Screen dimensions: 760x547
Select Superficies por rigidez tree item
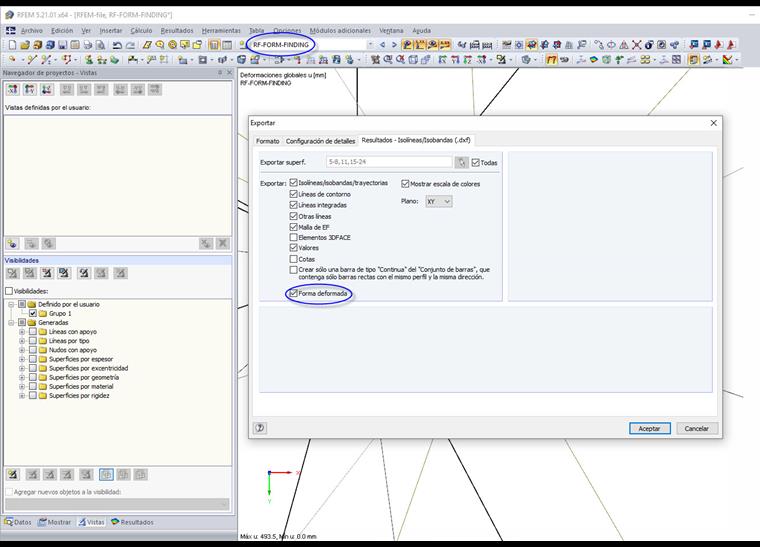79,396
